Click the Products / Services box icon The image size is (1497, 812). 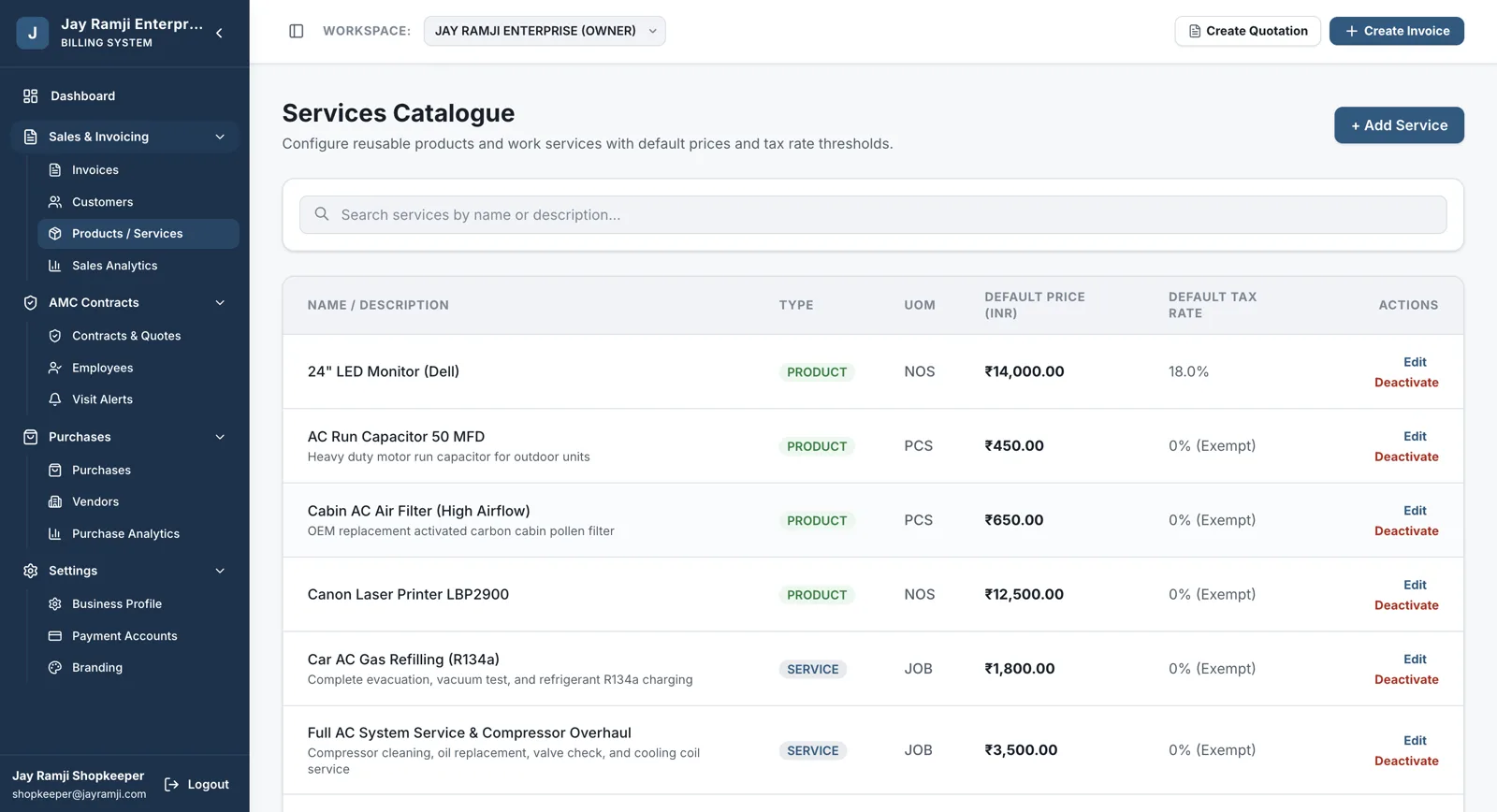(55, 234)
